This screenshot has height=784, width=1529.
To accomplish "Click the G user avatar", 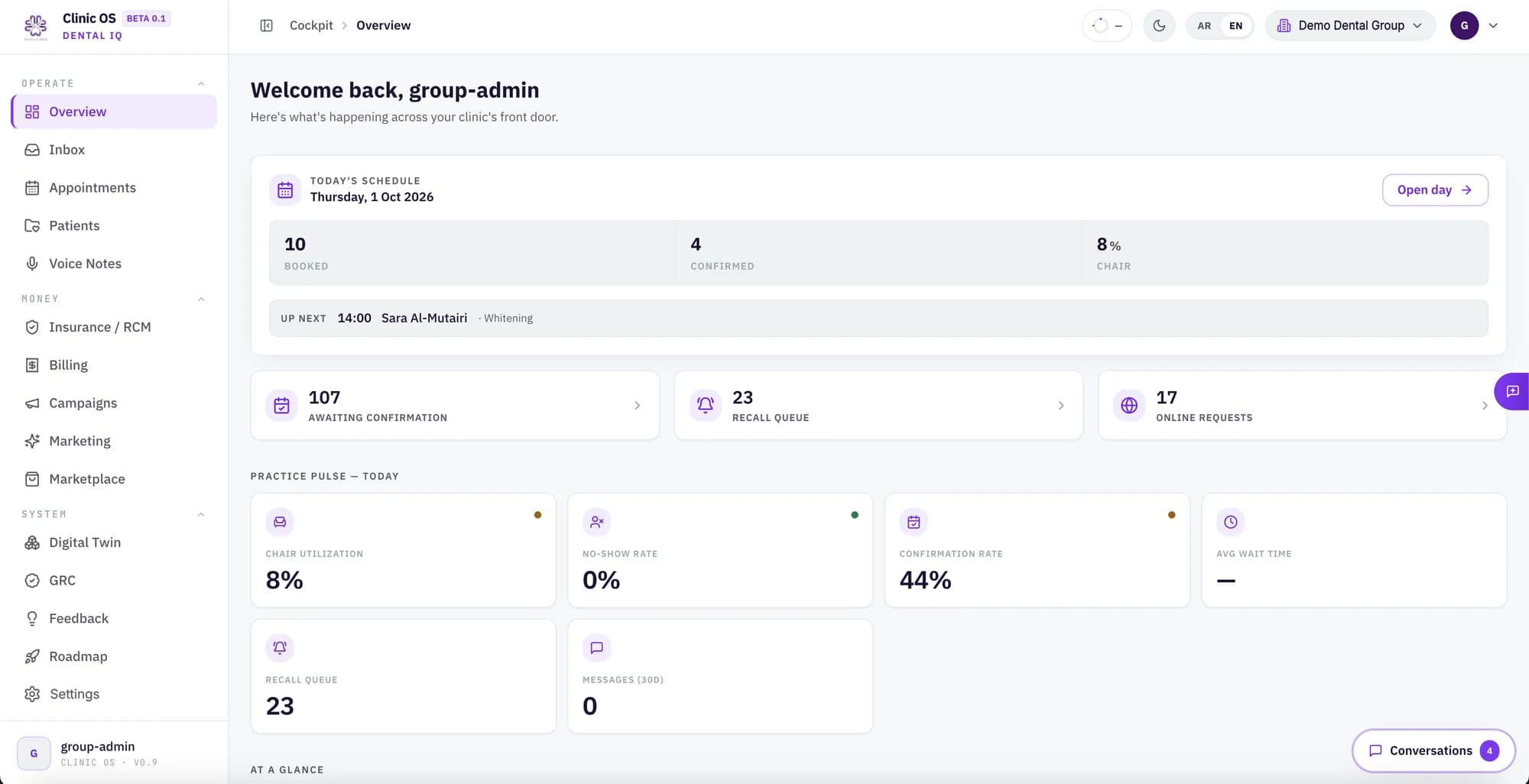I will tap(1464, 26).
